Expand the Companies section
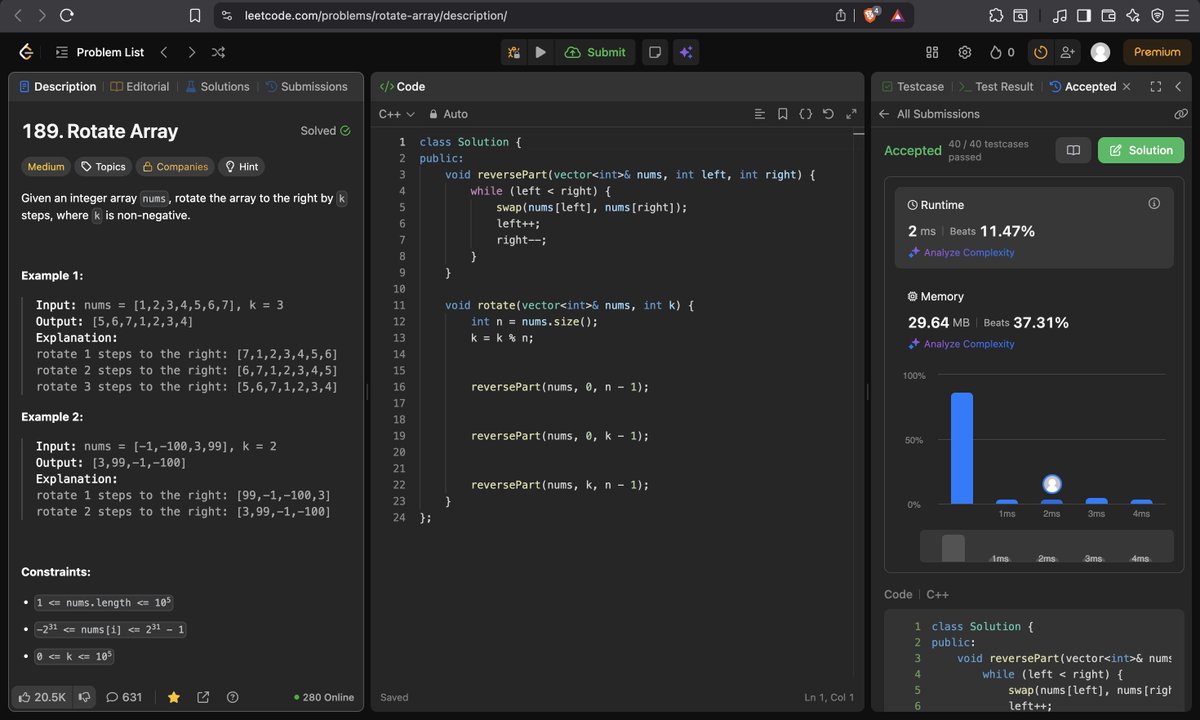The height and width of the screenshot is (720, 1200). pyautogui.click(x=174, y=166)
